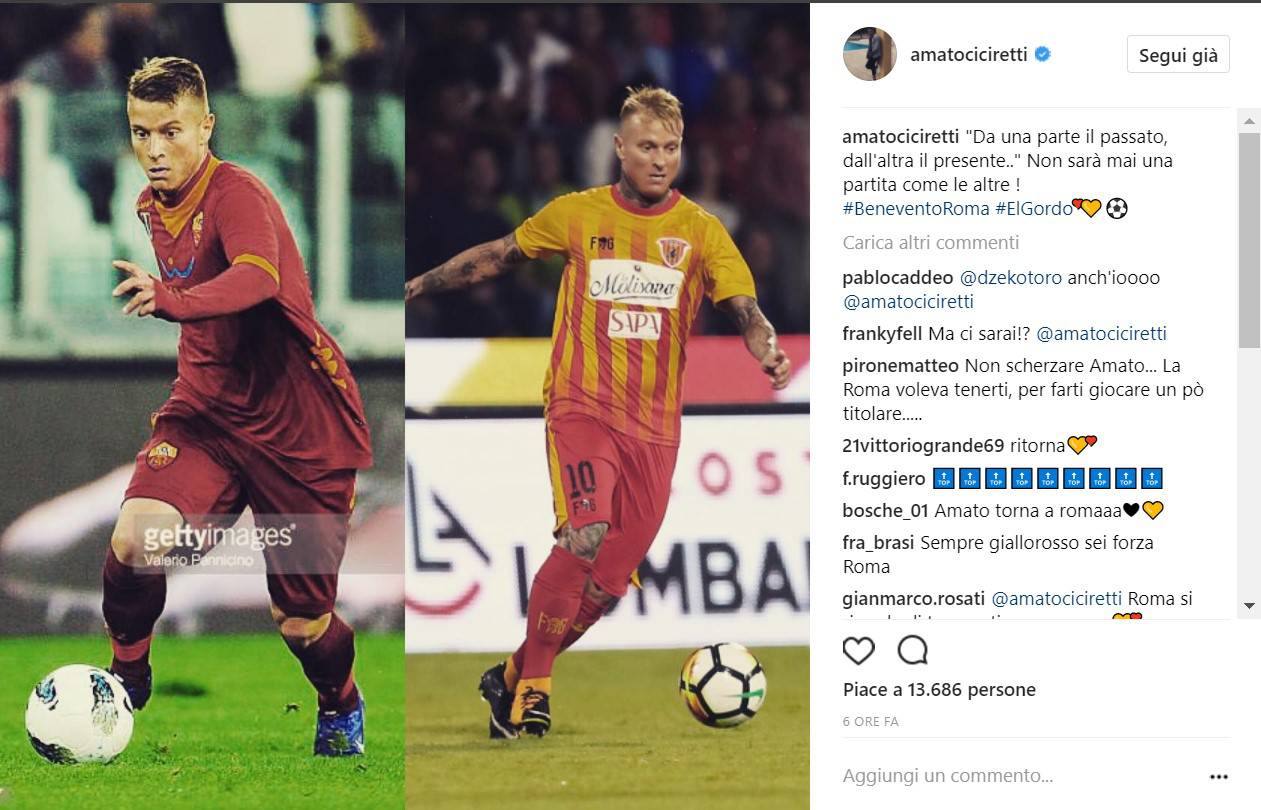
Task: Click the Benevento jersey photo
Action: point(607,405)
